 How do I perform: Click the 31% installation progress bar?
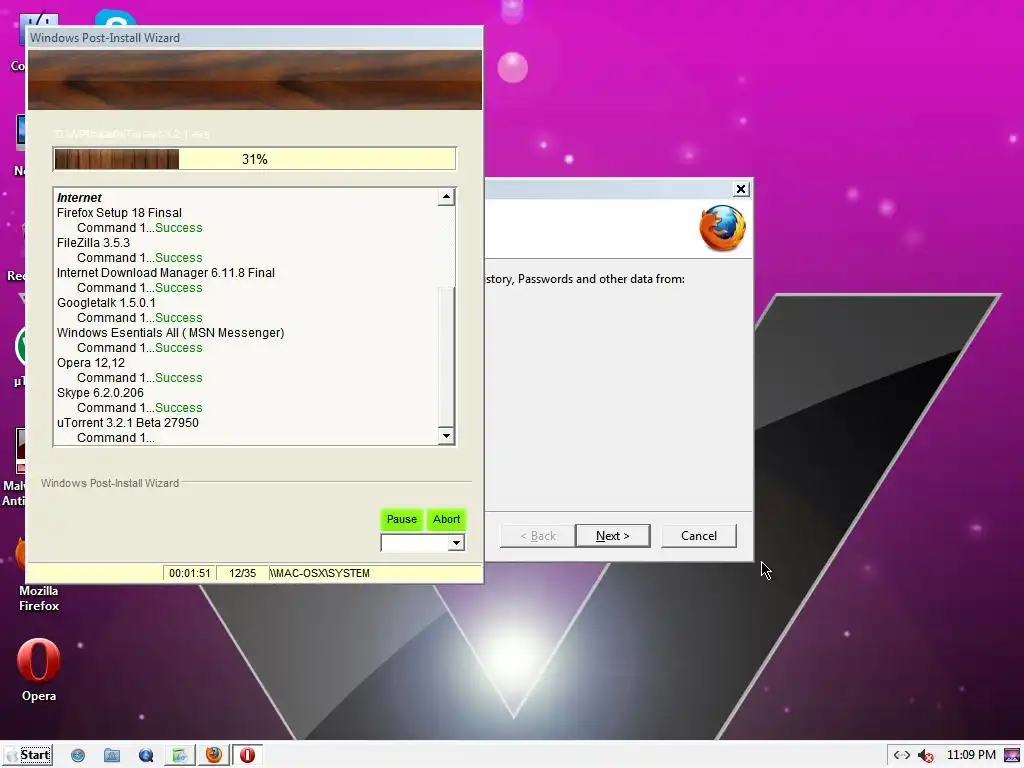pos(254,159)
